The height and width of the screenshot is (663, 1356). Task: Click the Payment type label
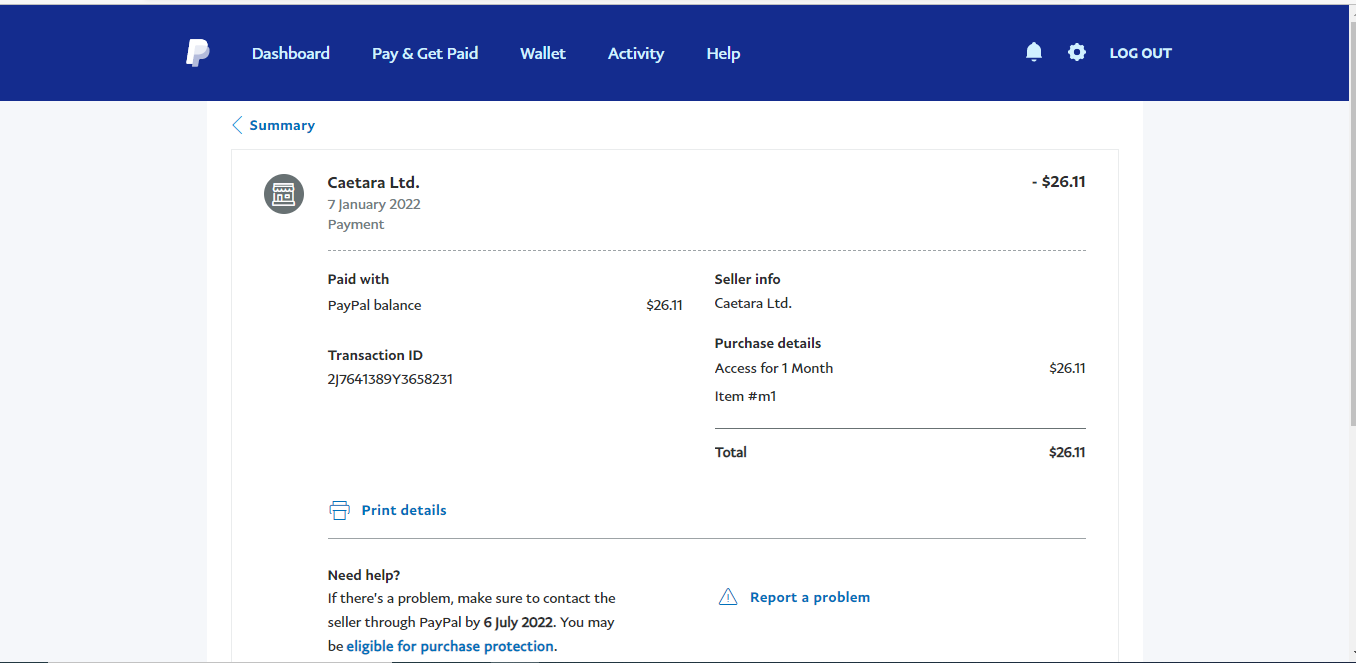tap(356, 224)
